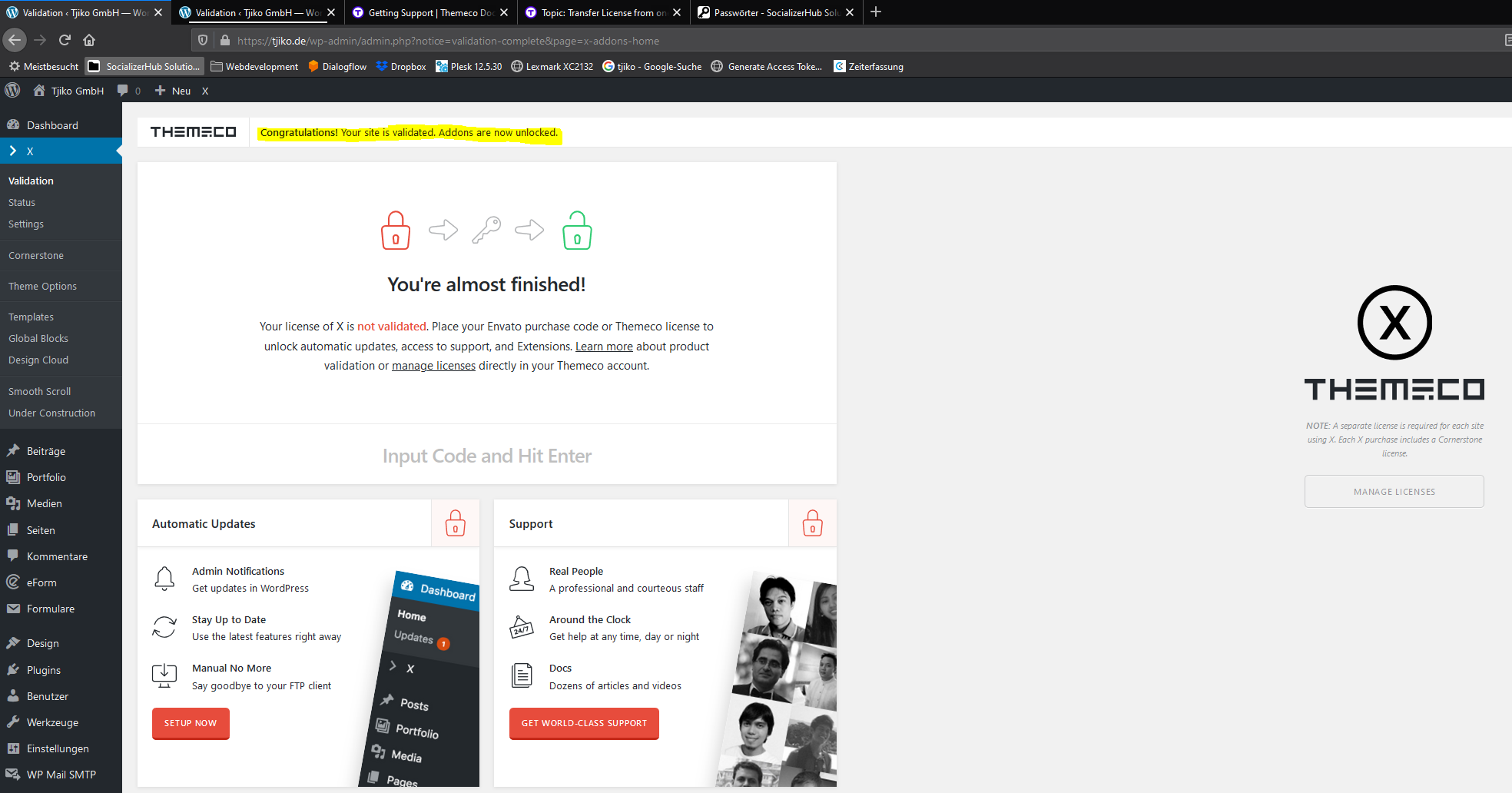
Task: Go to Templates page
Action: tap(31, 317)
